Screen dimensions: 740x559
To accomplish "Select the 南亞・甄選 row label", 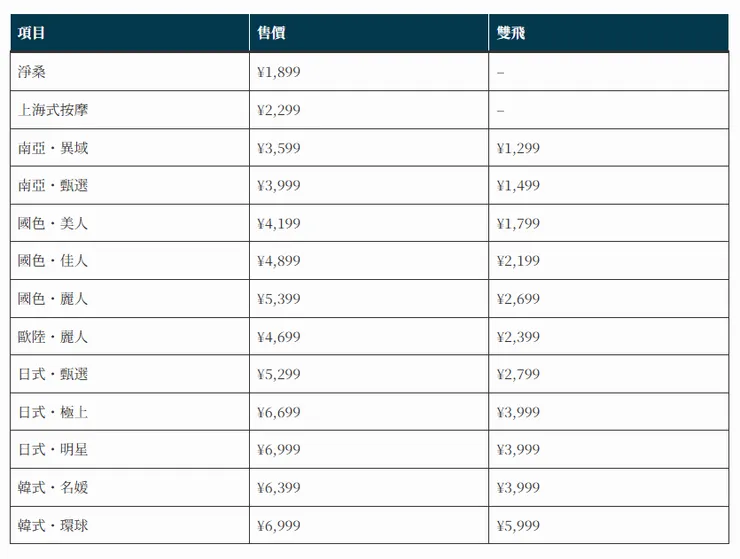I will [53, 185].
